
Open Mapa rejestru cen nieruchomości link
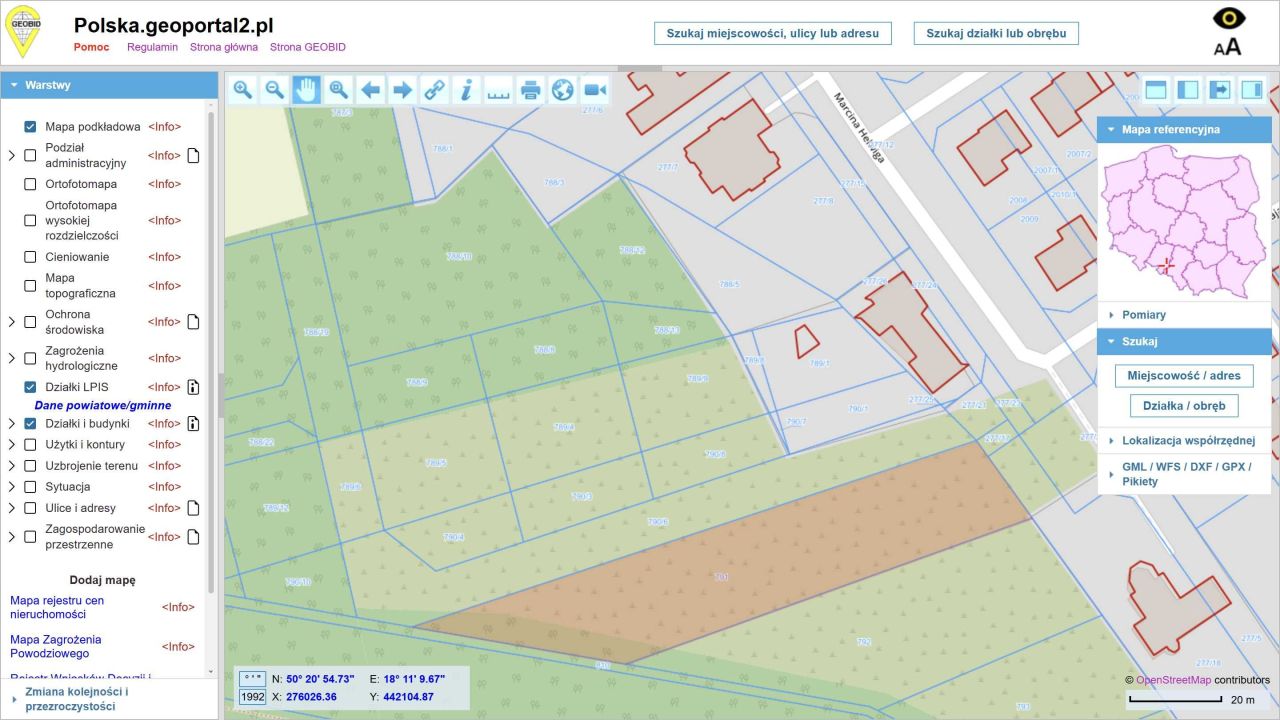57,607
